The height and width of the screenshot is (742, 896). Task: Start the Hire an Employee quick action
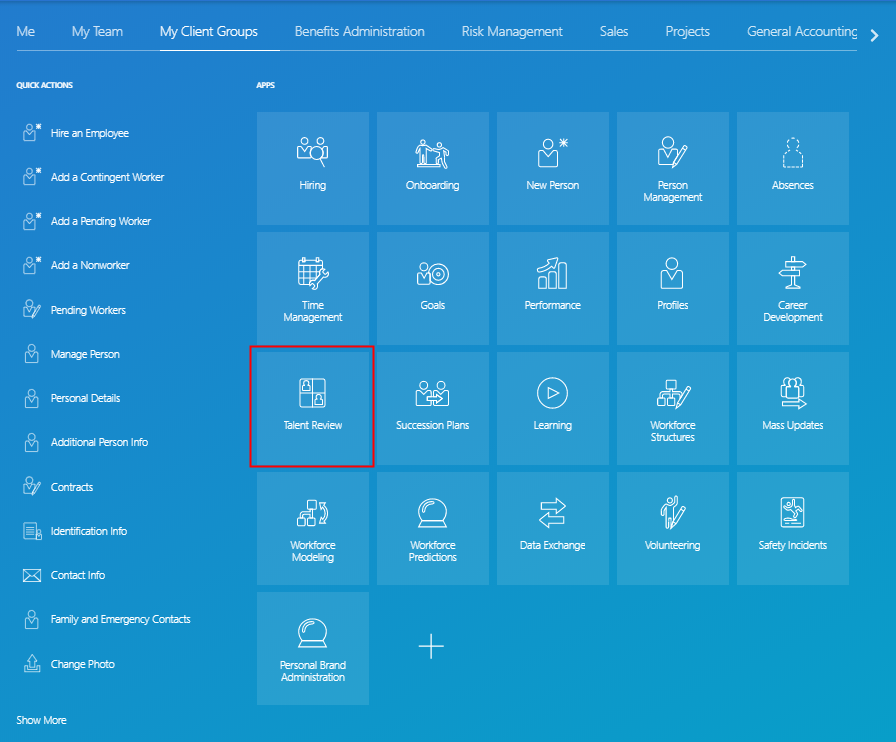coord(90,133)
